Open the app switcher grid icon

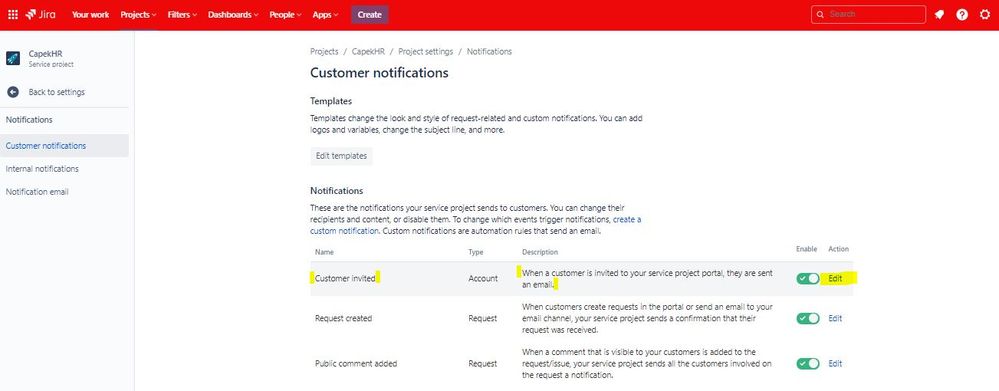13,14
